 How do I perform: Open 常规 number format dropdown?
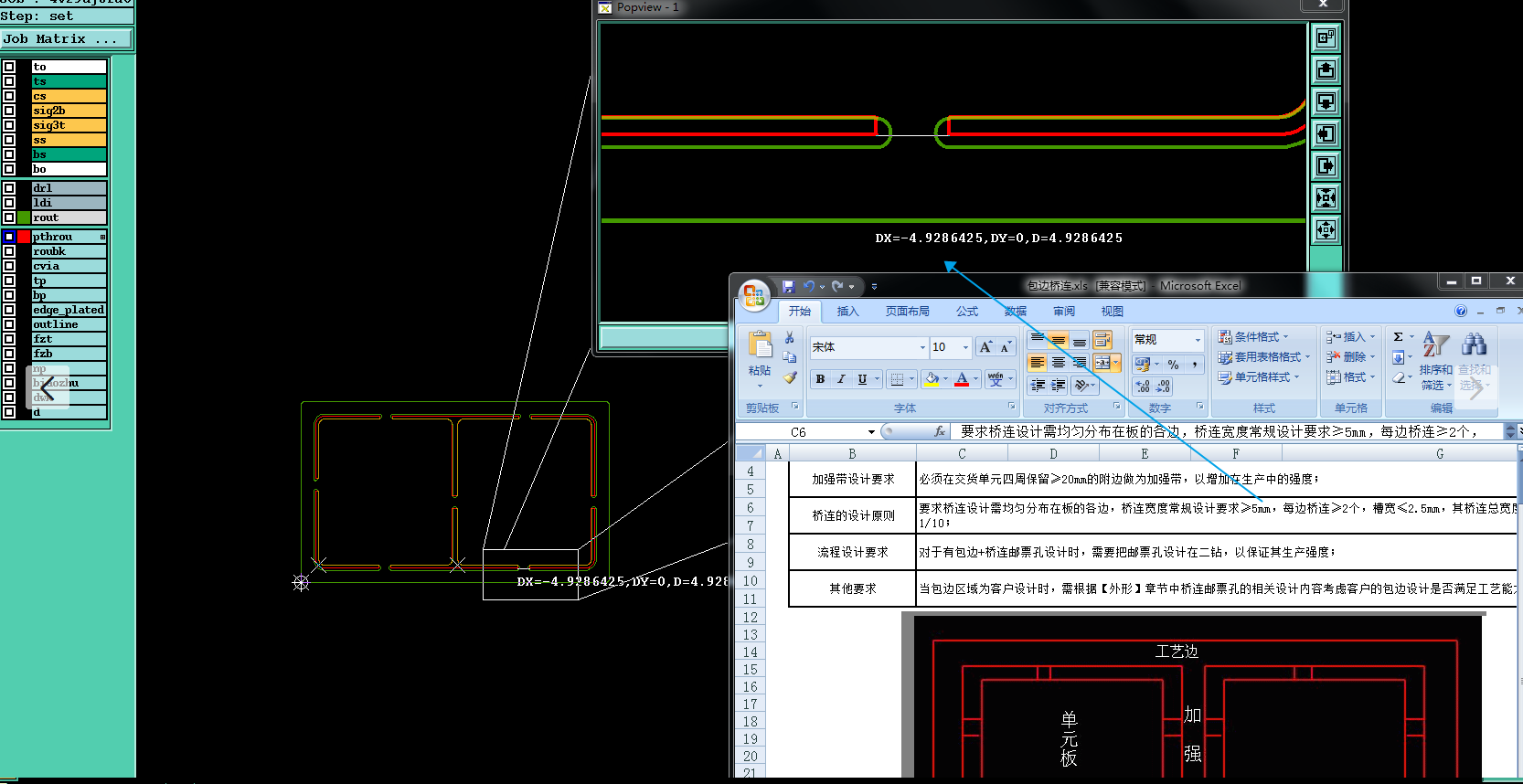(x=1198, y=340)
